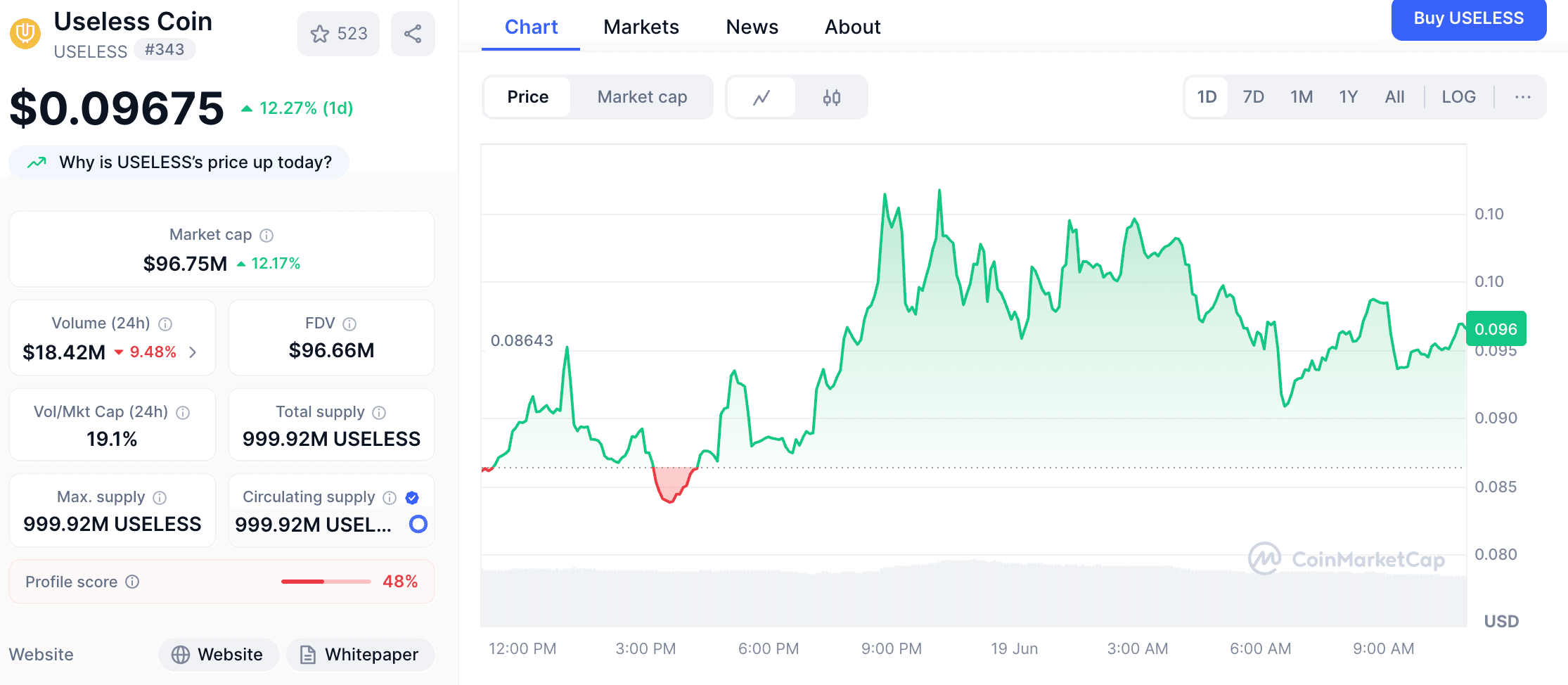This screenshot has width=1568, height=685.
Task: Click the Buy USELESS button
Action: (1468, 19)
